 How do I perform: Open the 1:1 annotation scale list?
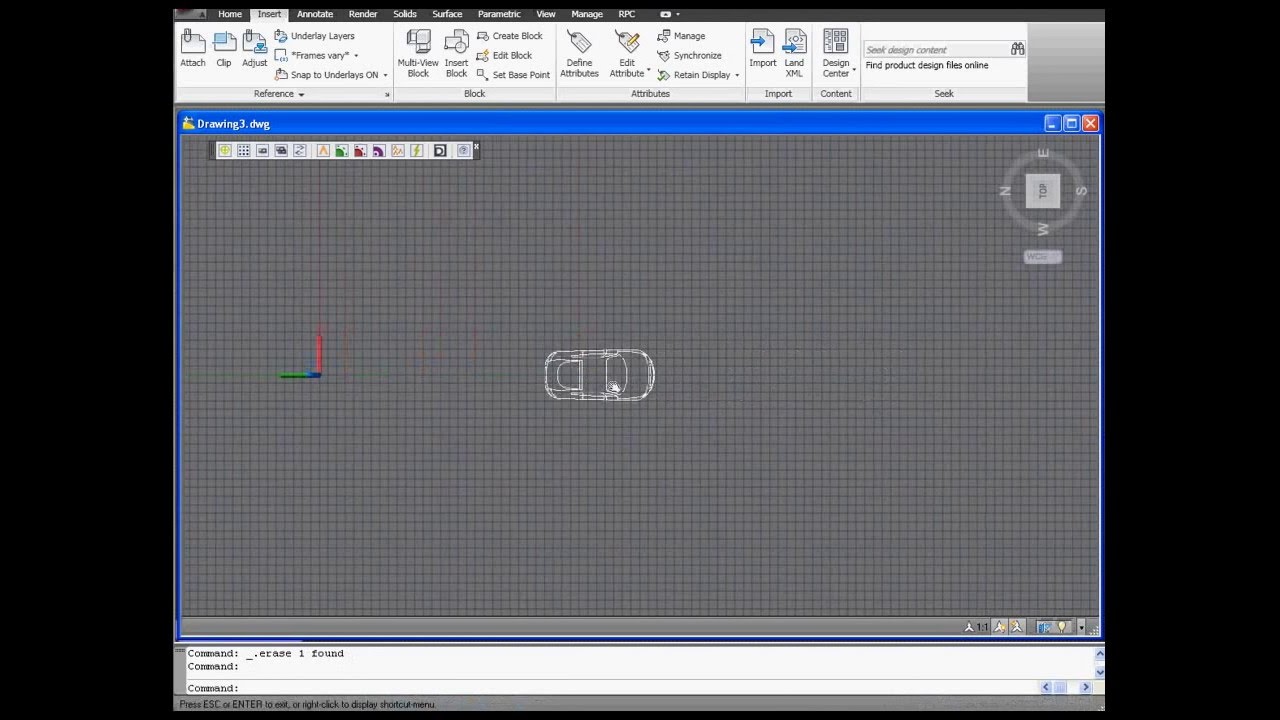coord(976,627)
